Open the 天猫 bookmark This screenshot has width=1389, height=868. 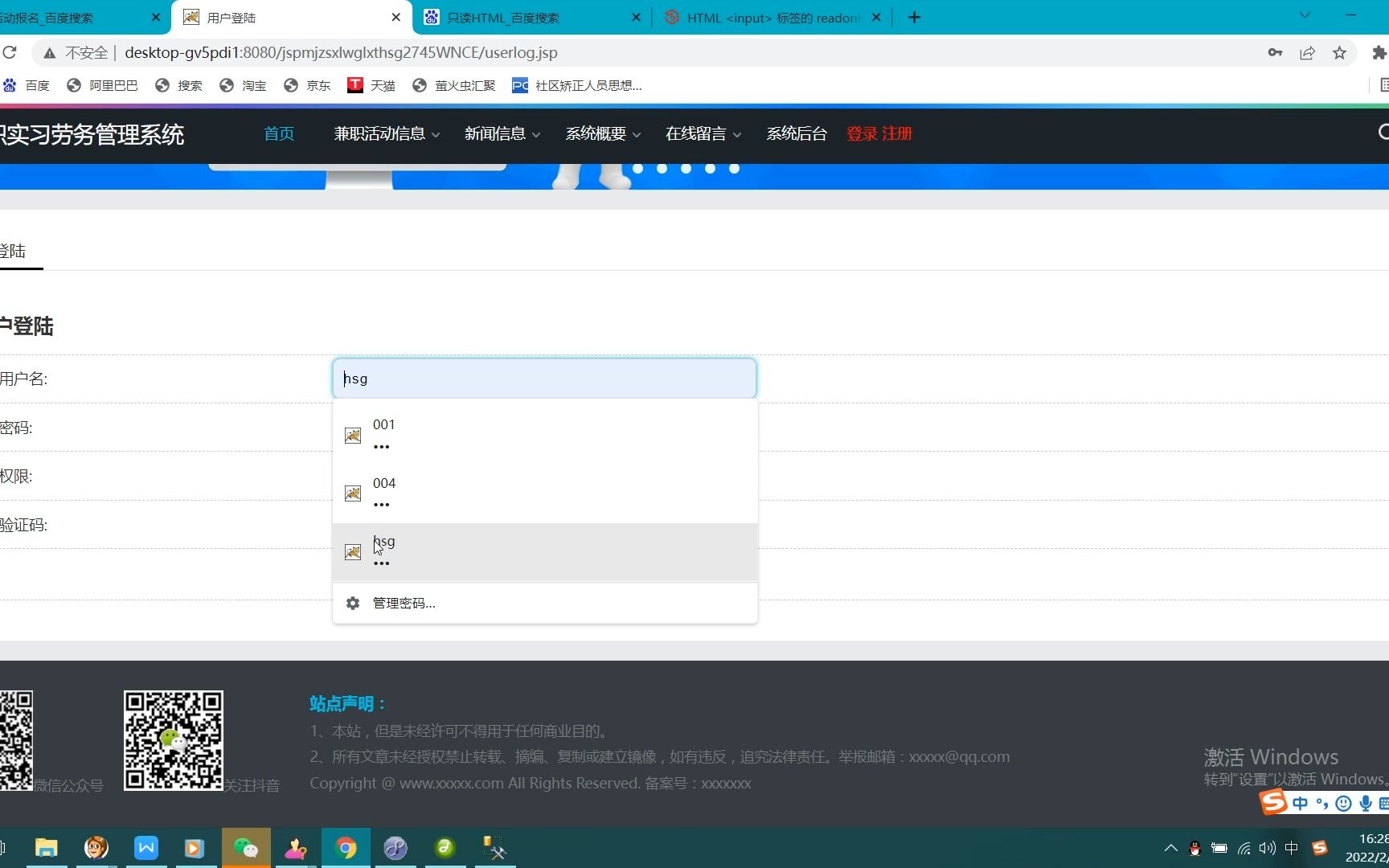coord(371,85)
